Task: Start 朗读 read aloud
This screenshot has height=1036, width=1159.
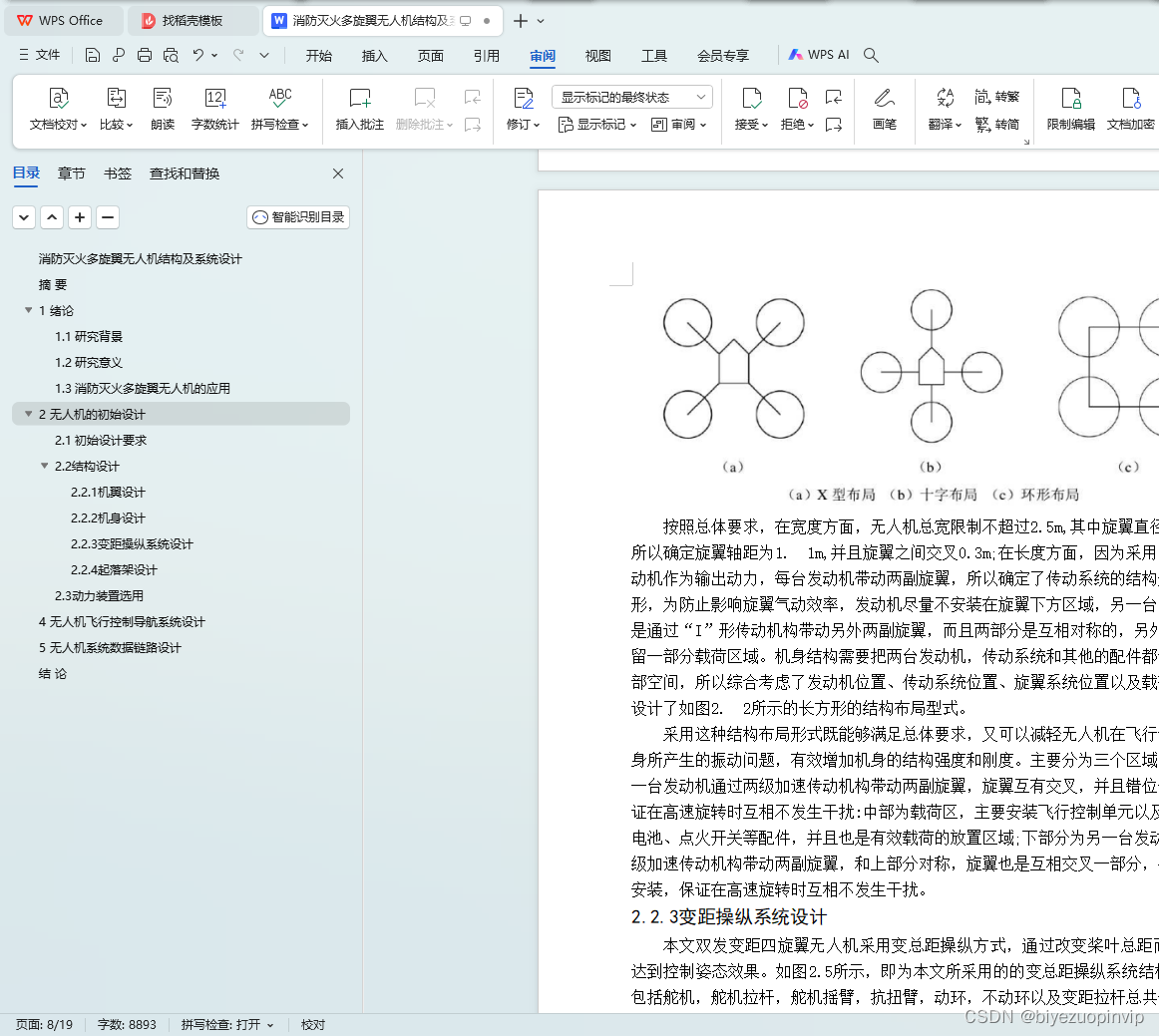Action: tap(162, 109)
